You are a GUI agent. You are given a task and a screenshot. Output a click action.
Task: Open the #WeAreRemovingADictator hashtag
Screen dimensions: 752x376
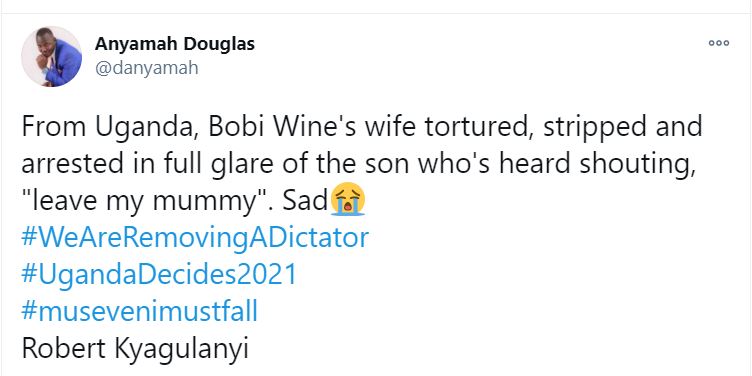(195, 238)
